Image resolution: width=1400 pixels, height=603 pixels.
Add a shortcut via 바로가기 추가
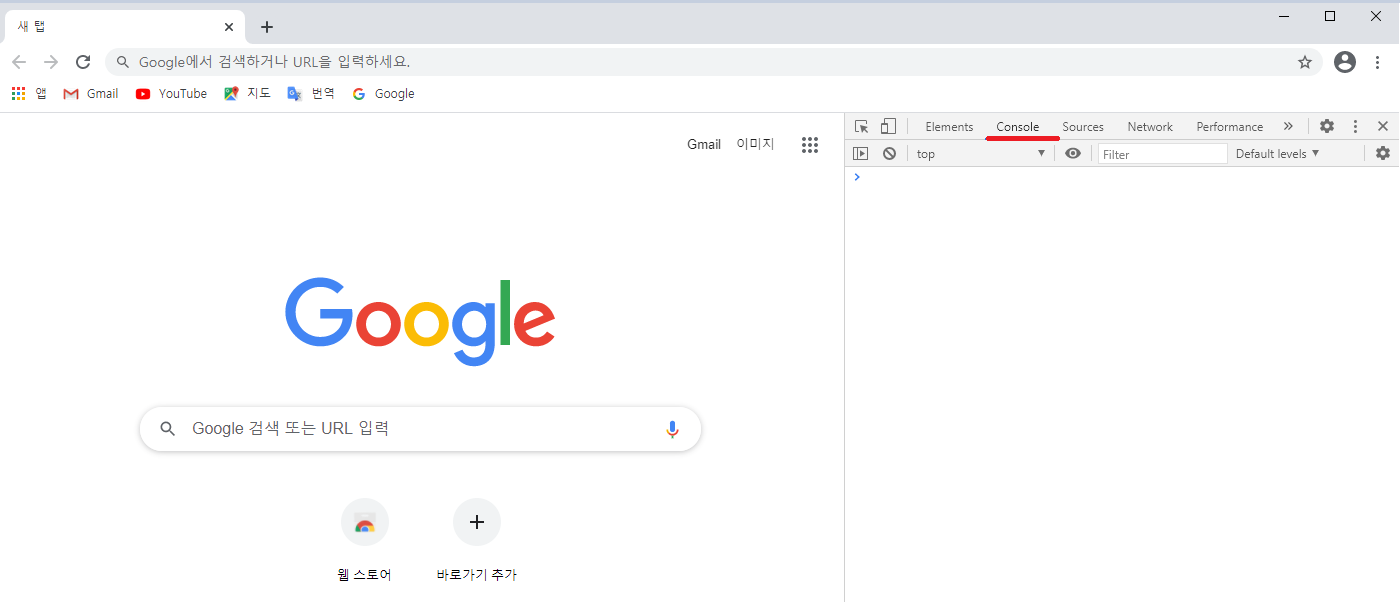tap(477, 541)
